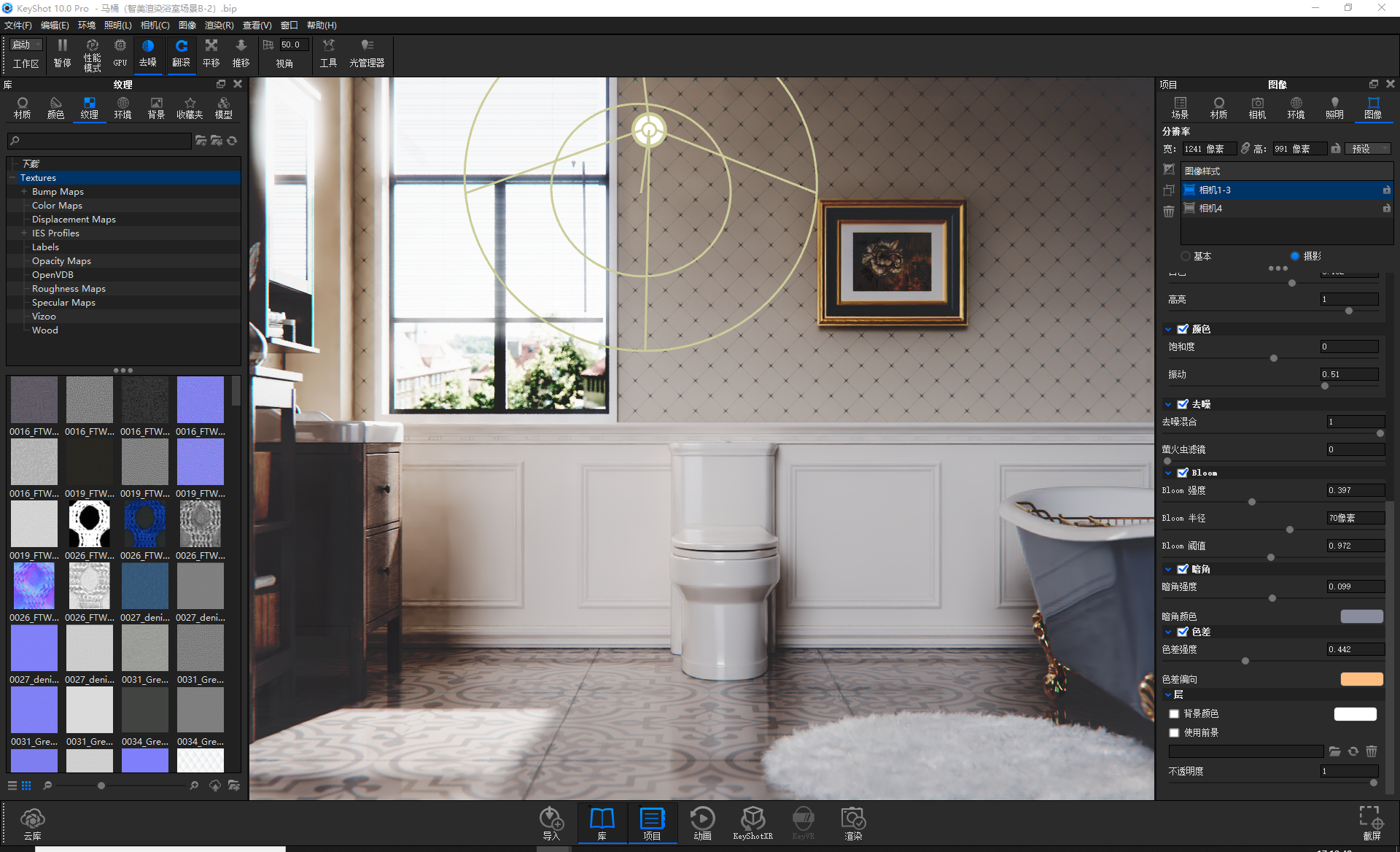Switch to the Environments library tab
The width and height of the screenshot is (1400, 852).
pos(122,107)
